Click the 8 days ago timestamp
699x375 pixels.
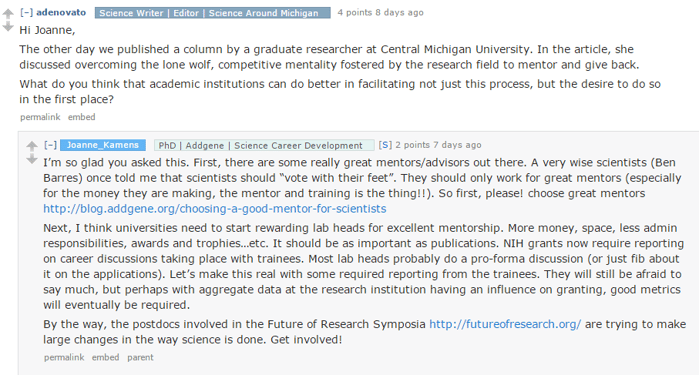[399, 12]
